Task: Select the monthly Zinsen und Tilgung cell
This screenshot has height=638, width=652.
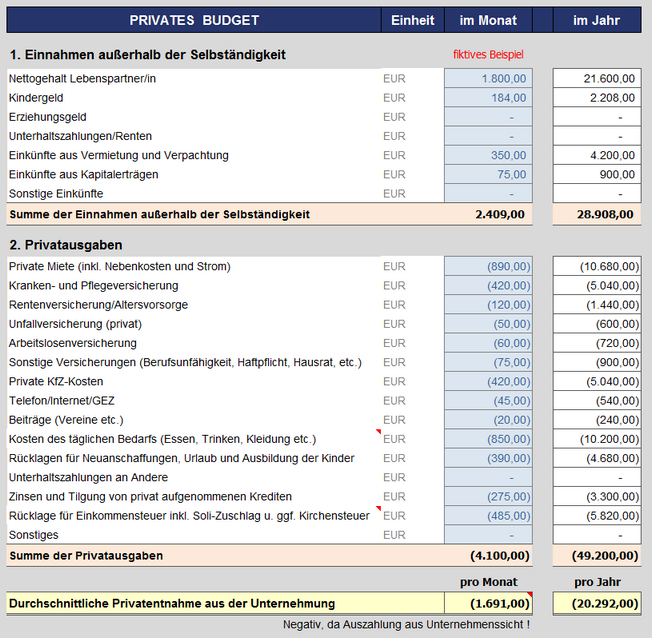Action: 488,497
